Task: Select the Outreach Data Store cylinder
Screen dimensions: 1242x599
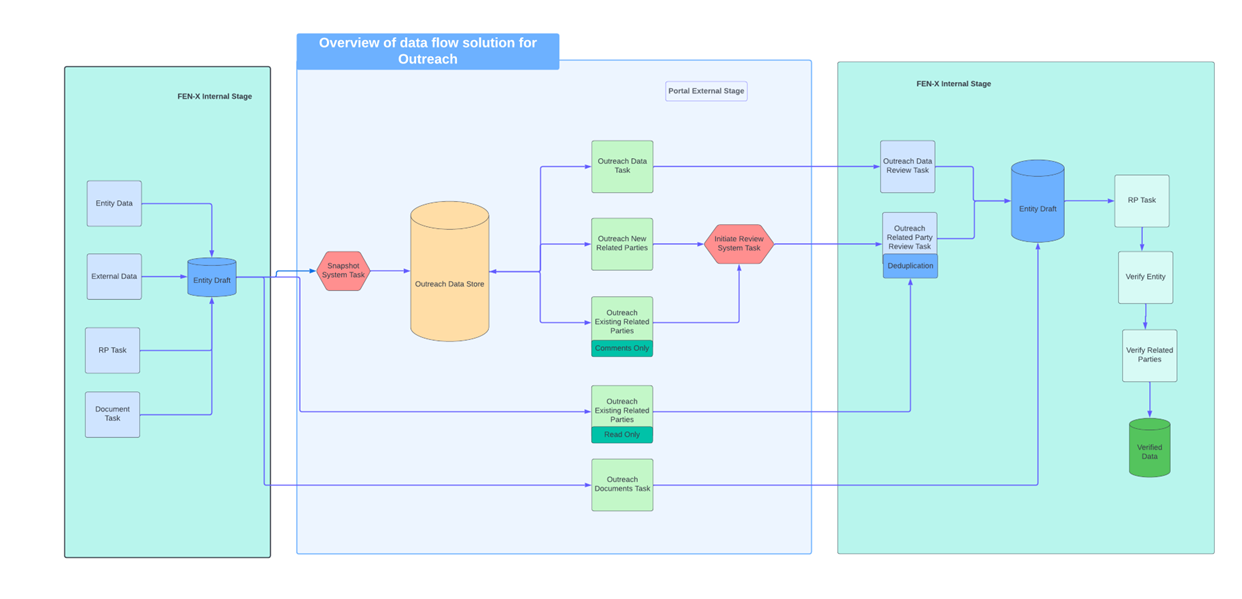Action: pyautogui.click(x=450, y=275)
